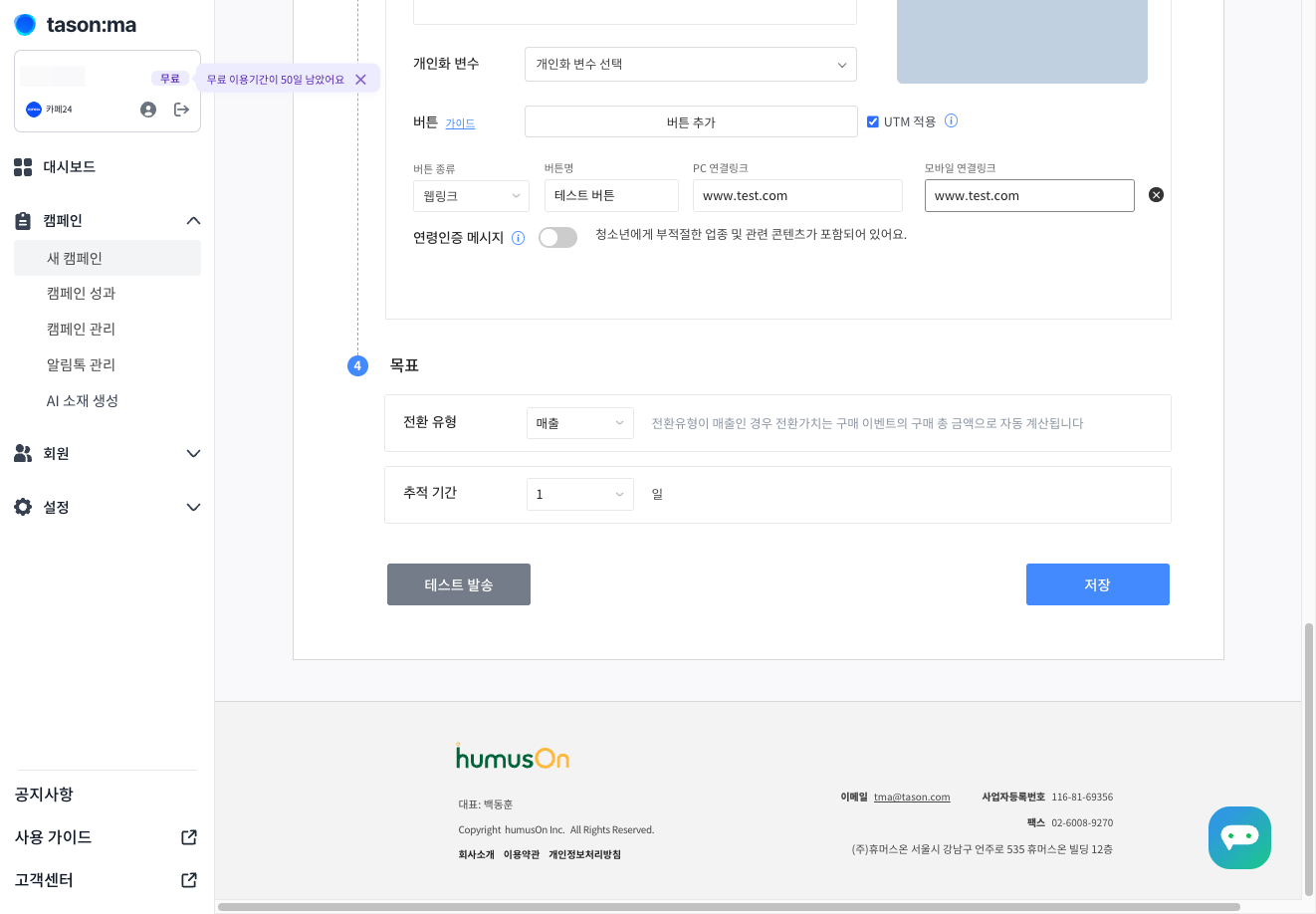Viewport: 1316px width, 914px height.
Task: Click the 회원 members icon
Action: click(23, 453)
